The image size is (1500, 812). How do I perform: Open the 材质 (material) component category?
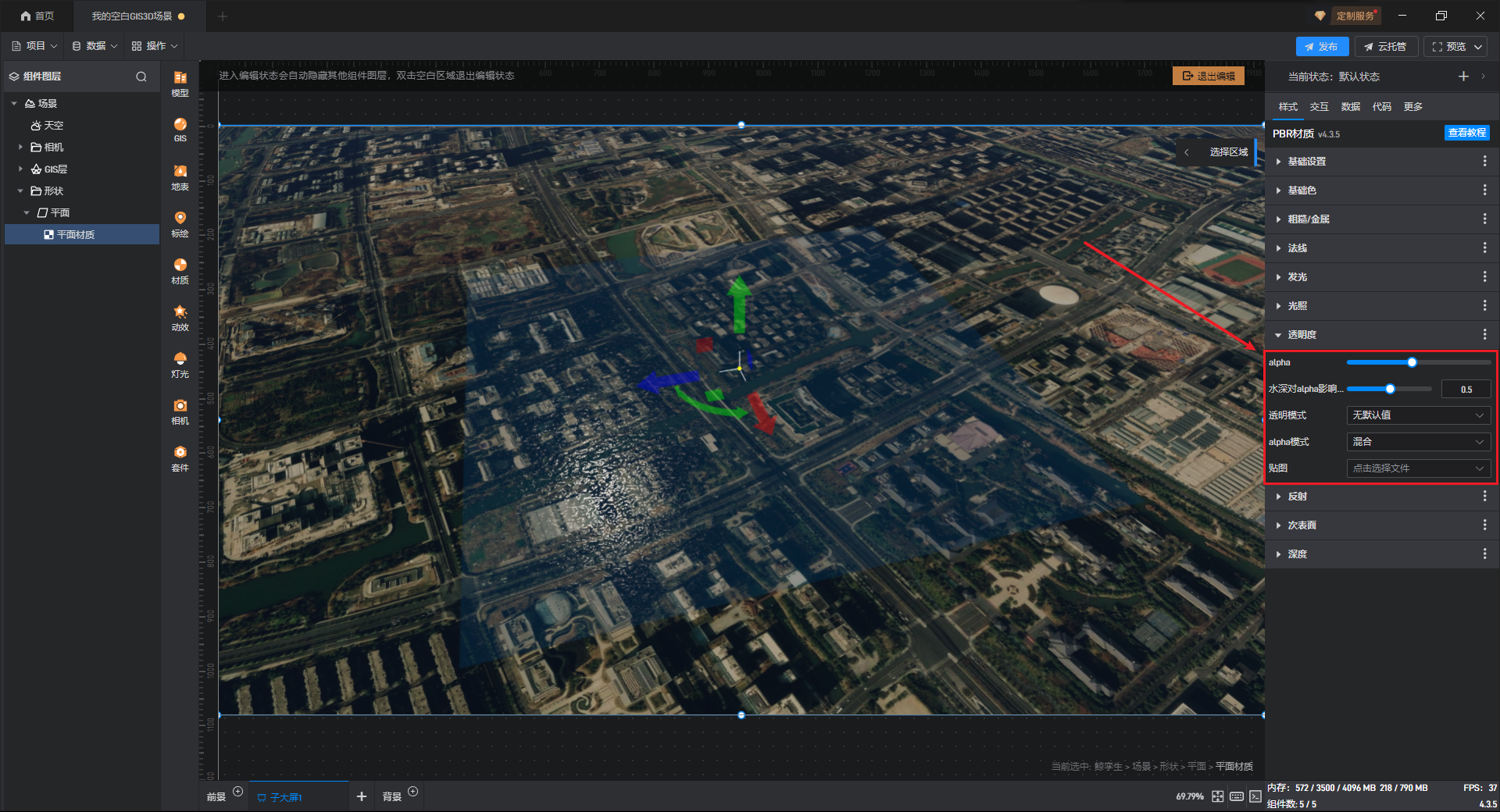pyautogui.click(x=180, y=271)
